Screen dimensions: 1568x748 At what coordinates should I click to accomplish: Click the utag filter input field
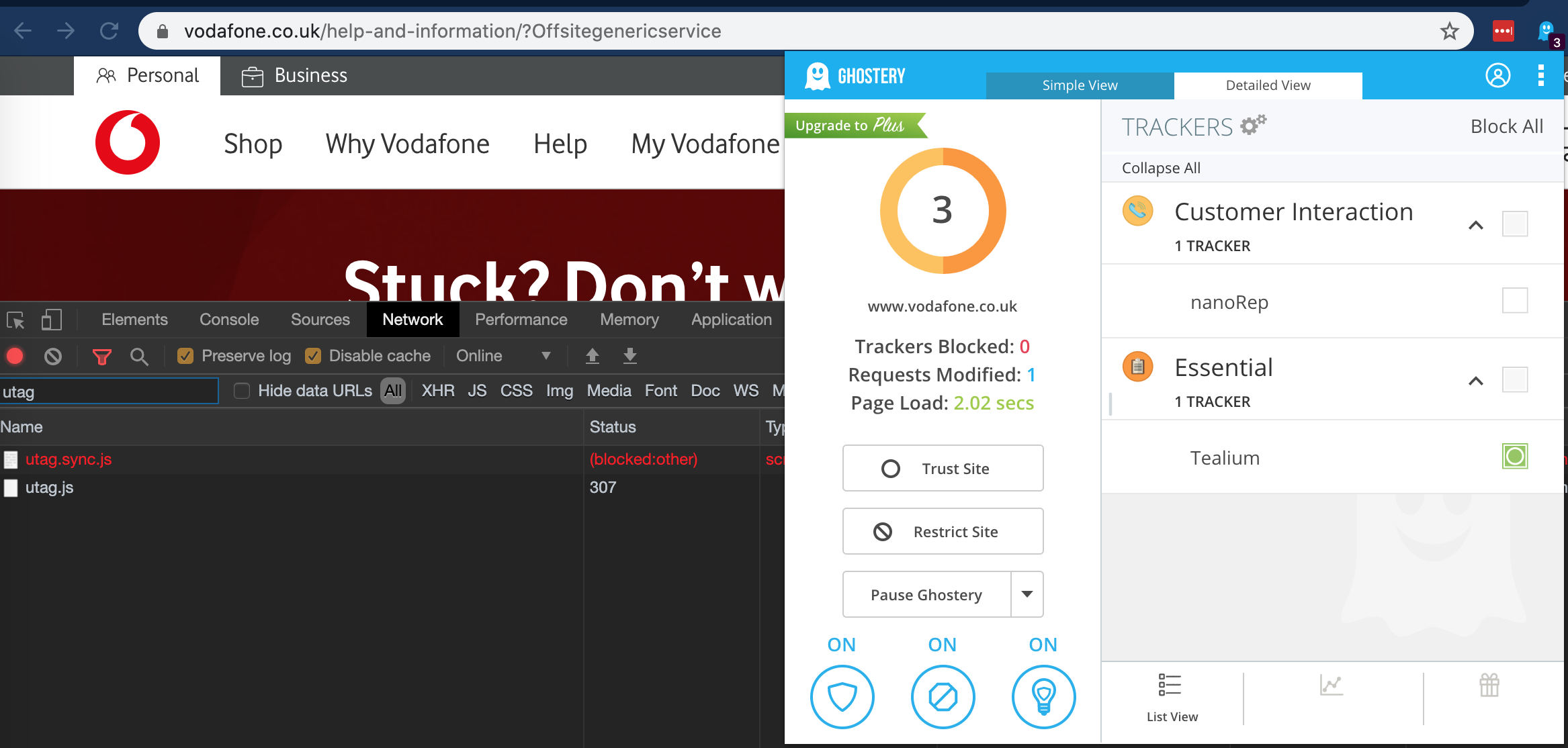coord(109,391)
